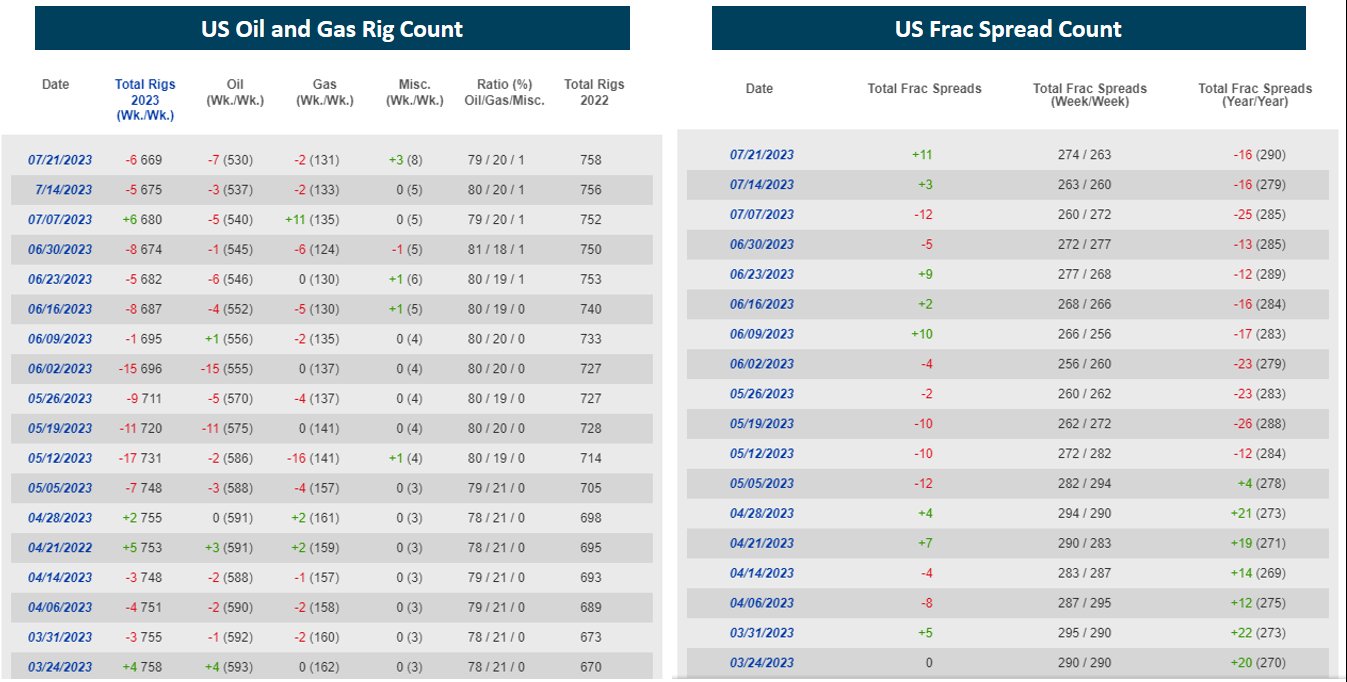This screenshot has height=682, width=1347.
Task: Open the 04/14/2023 date in Rig Count table
Action: pyautogui.click(x=60, y=578)
